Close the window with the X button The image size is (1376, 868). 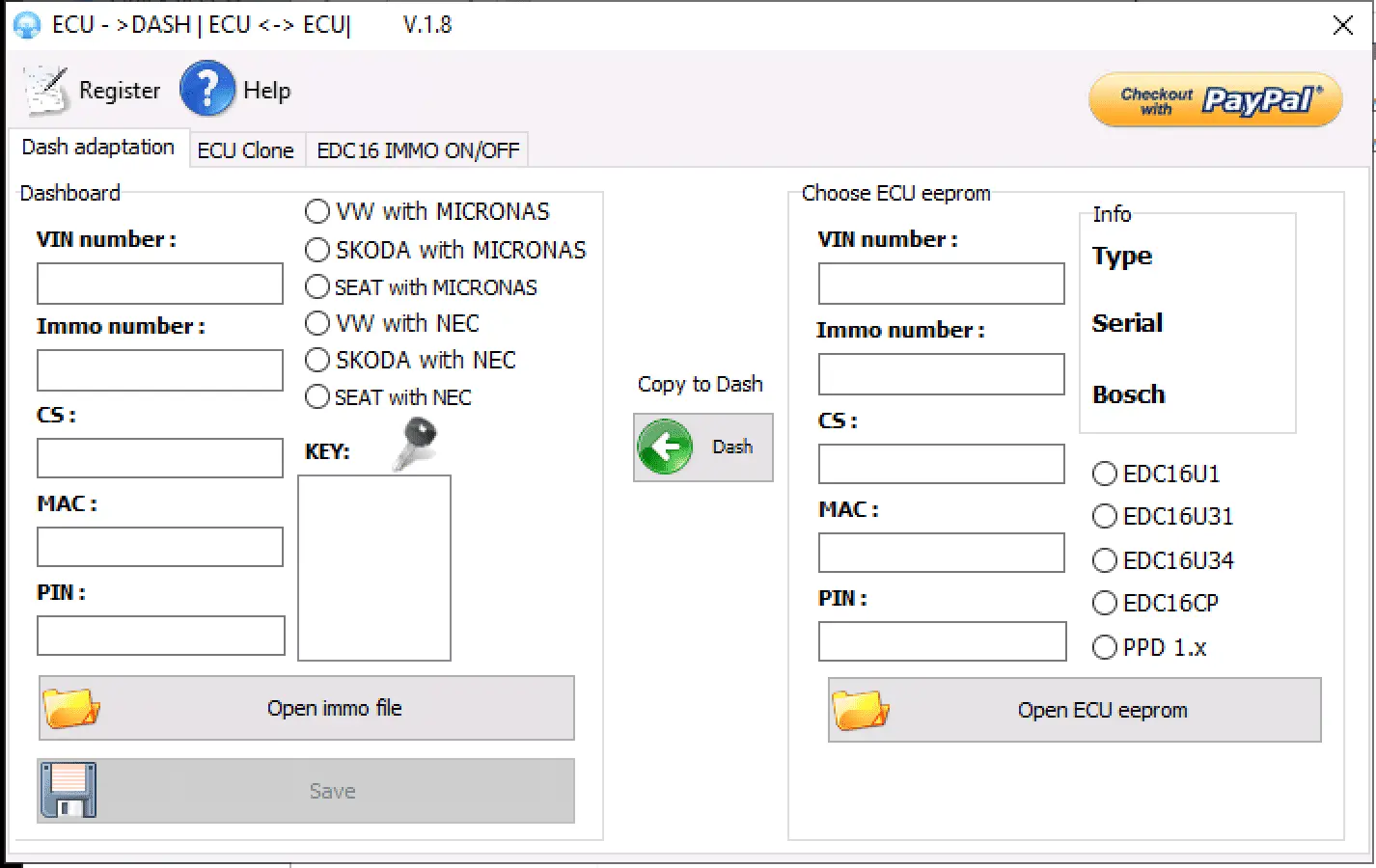[1342, 26]
